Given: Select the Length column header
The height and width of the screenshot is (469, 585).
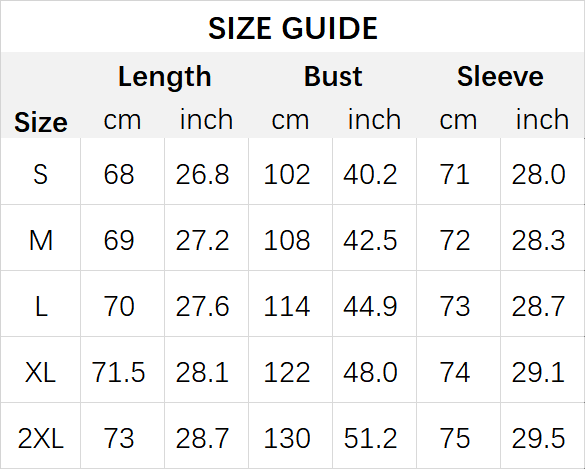Looking at the screenshot, I should (x=165, y=77).
